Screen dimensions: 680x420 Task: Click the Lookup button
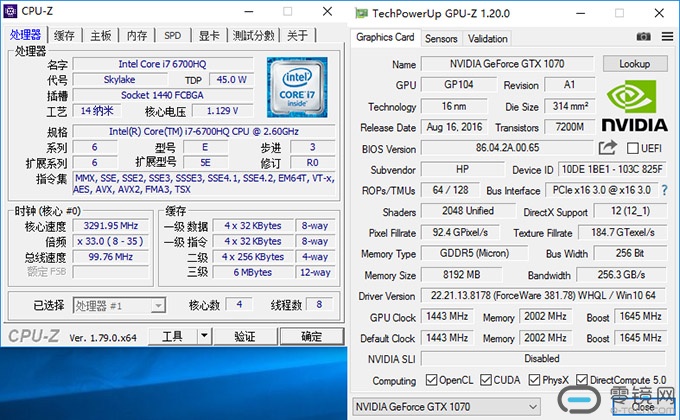click(635, 64)
